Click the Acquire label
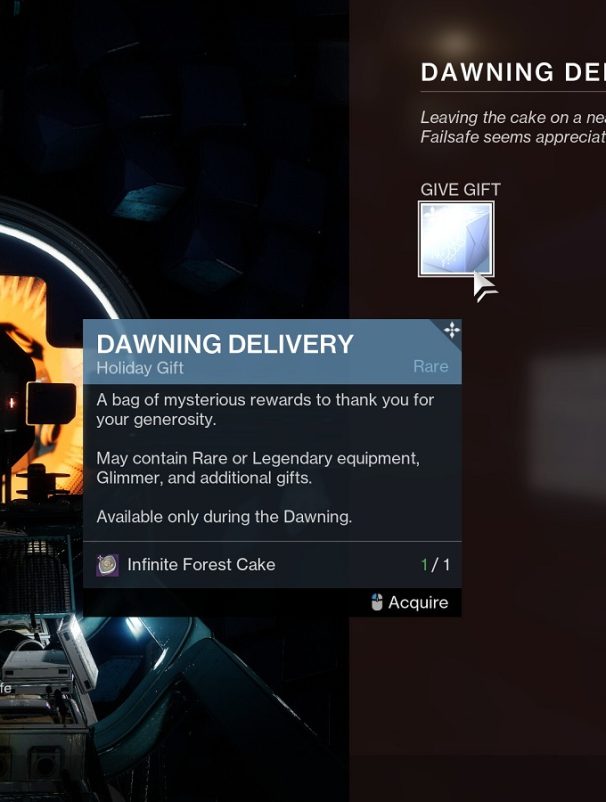606x802 pixels. point(418,603)
